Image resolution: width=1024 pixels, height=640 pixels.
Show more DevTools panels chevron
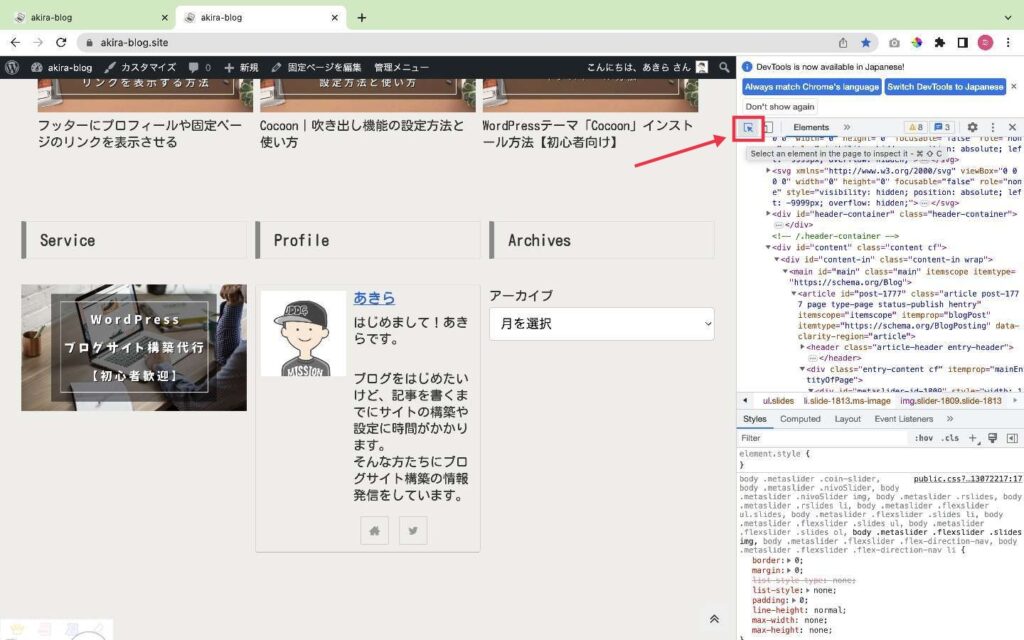[x=847, y=127]
